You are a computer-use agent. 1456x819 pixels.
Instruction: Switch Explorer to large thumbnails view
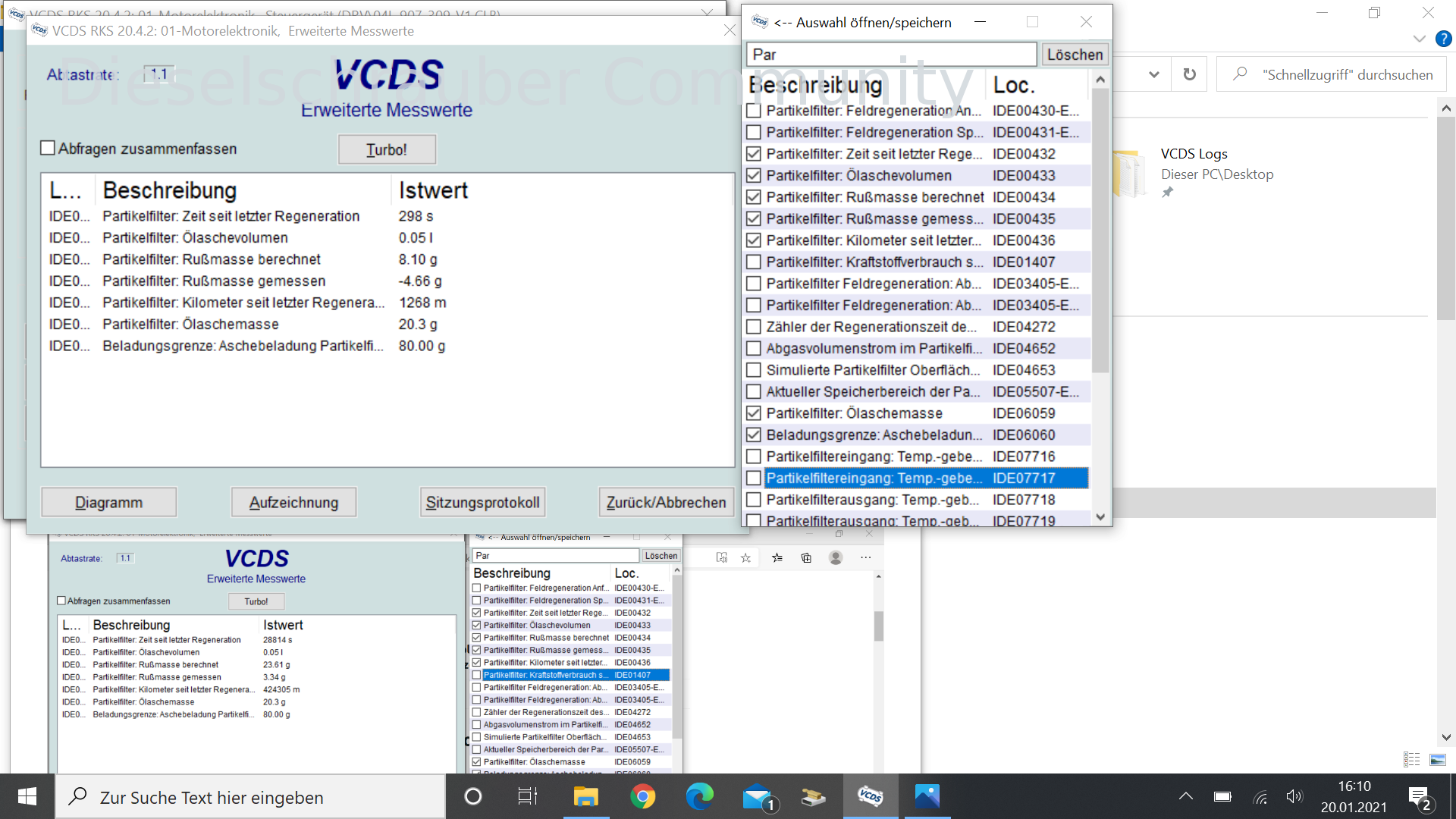coord(1437,759)
